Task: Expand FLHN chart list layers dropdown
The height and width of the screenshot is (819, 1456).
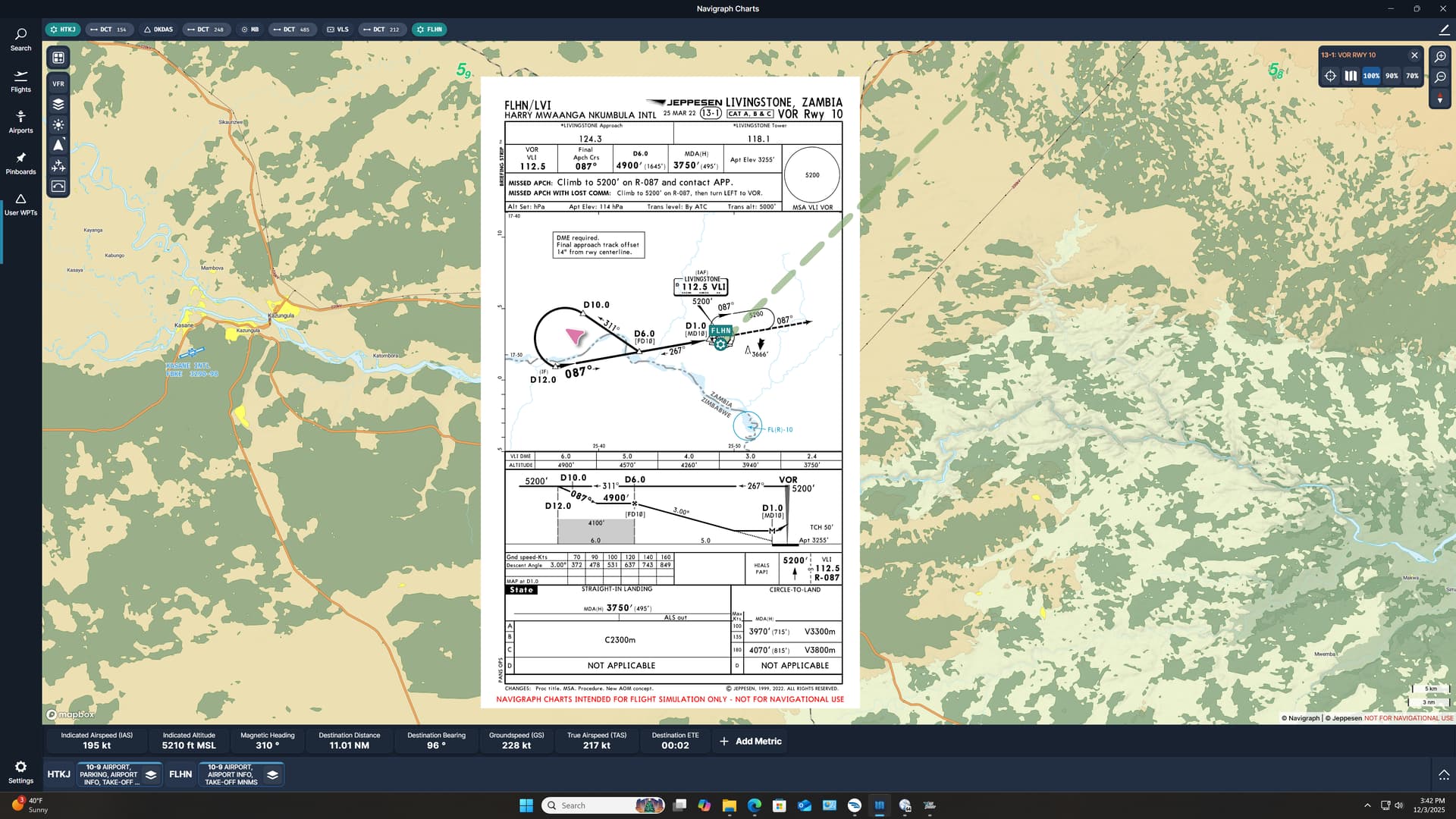Action: (x=272, y=774)
